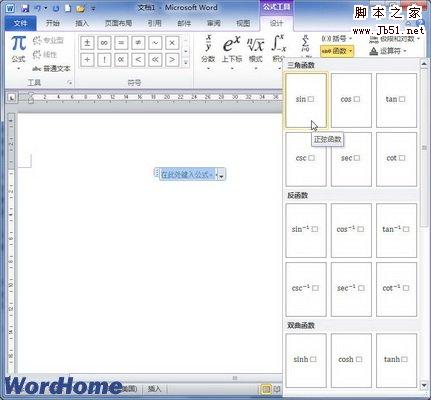Insert the much-less-than ≪ symbol

pyautogui.click(x=155, y=60)
